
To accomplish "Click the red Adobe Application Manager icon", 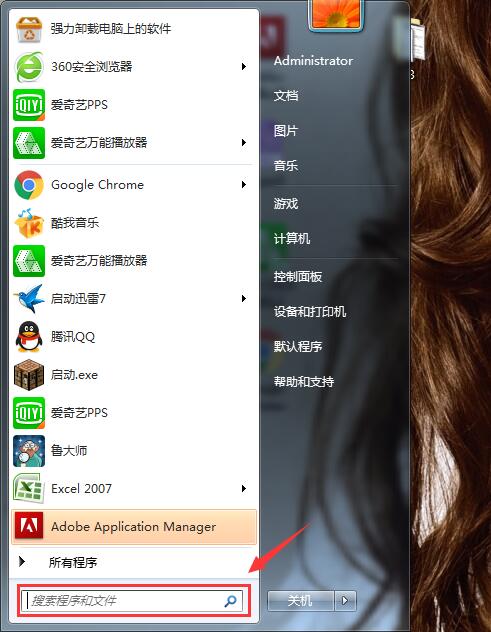I will pyautogui.click(x=29, y=526).
